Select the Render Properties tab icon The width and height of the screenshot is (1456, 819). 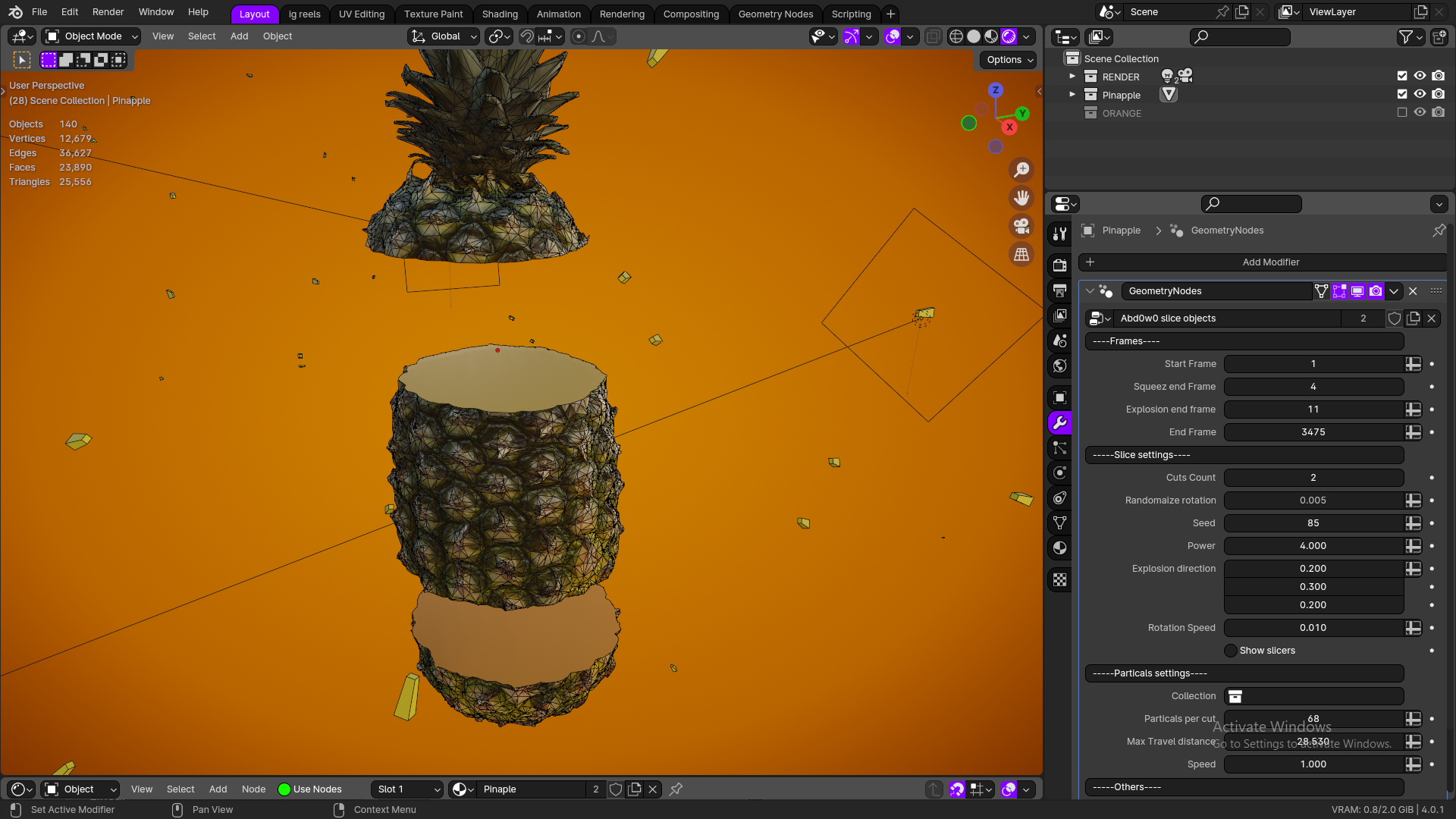tap(1059, 264)
